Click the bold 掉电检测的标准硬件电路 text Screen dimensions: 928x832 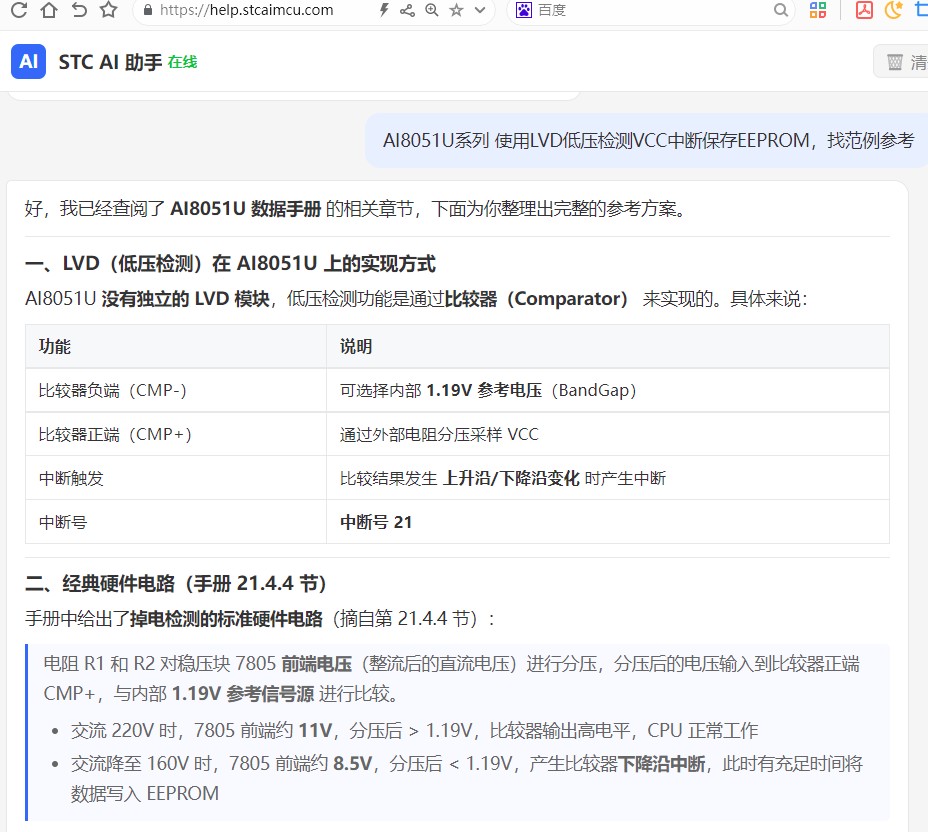226,619
